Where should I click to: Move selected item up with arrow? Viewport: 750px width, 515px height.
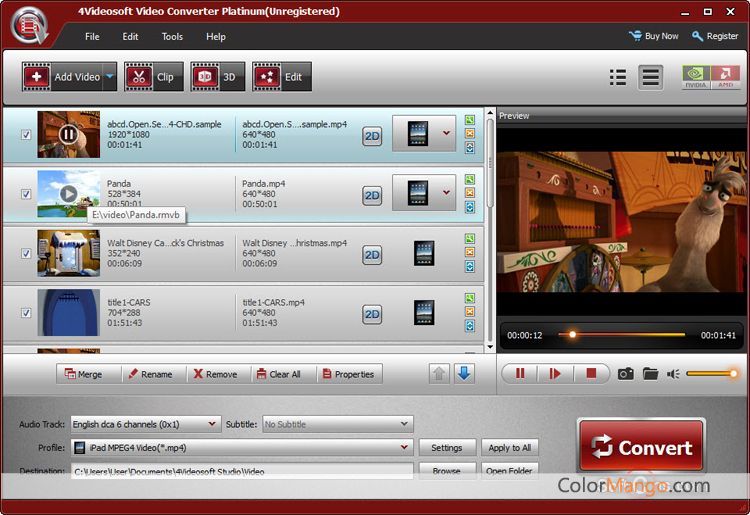(x=439, y=374)
